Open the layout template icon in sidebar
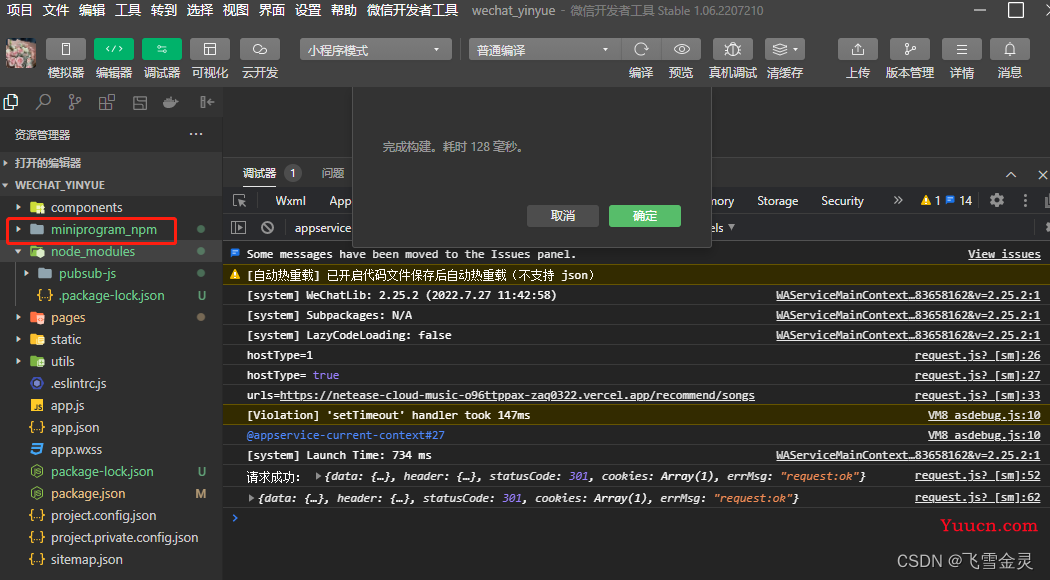 139,102
